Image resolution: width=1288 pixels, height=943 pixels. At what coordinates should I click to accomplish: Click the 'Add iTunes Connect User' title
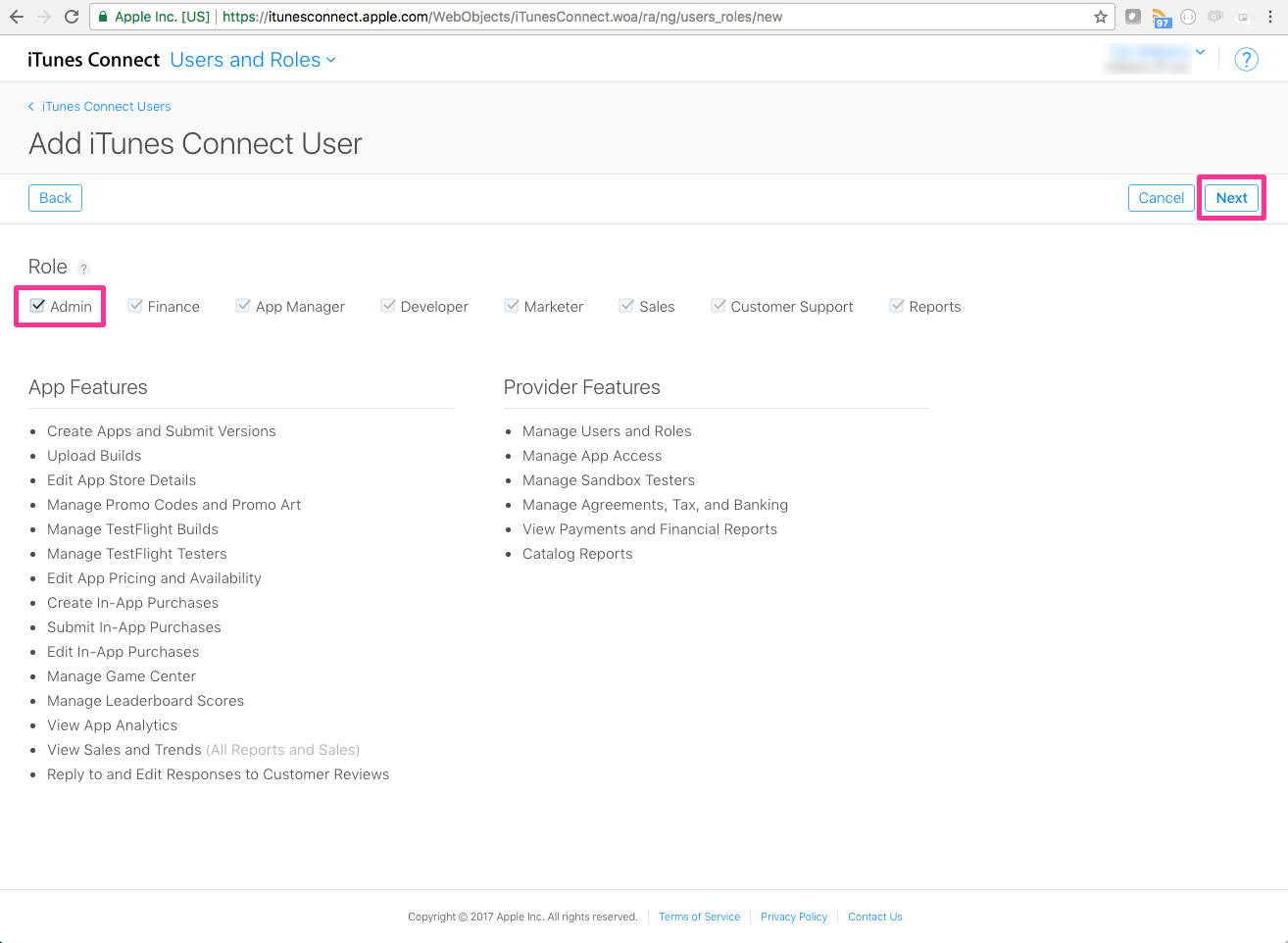point(196,144)
